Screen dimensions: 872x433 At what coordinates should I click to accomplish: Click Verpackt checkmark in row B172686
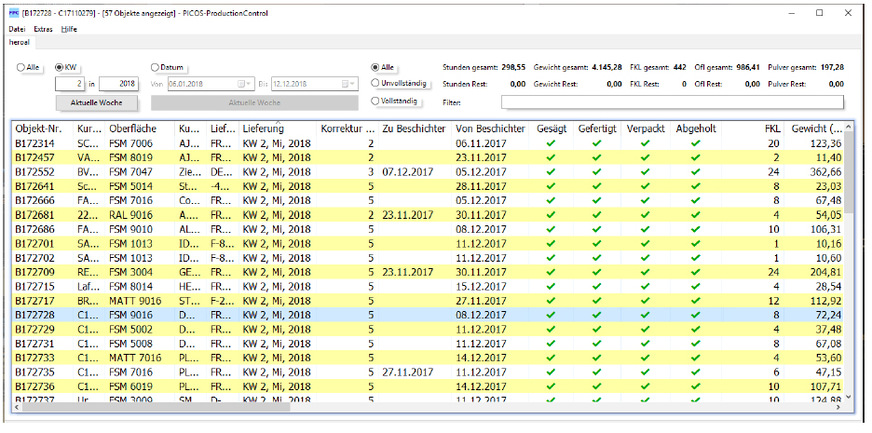645,229
